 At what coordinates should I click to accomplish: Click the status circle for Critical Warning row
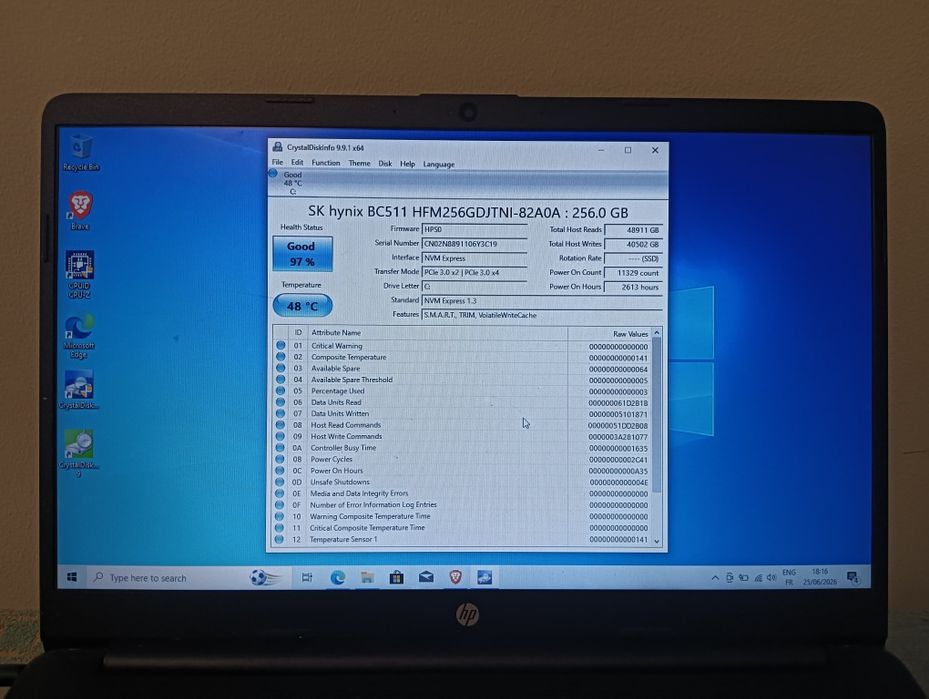[281, 345]
